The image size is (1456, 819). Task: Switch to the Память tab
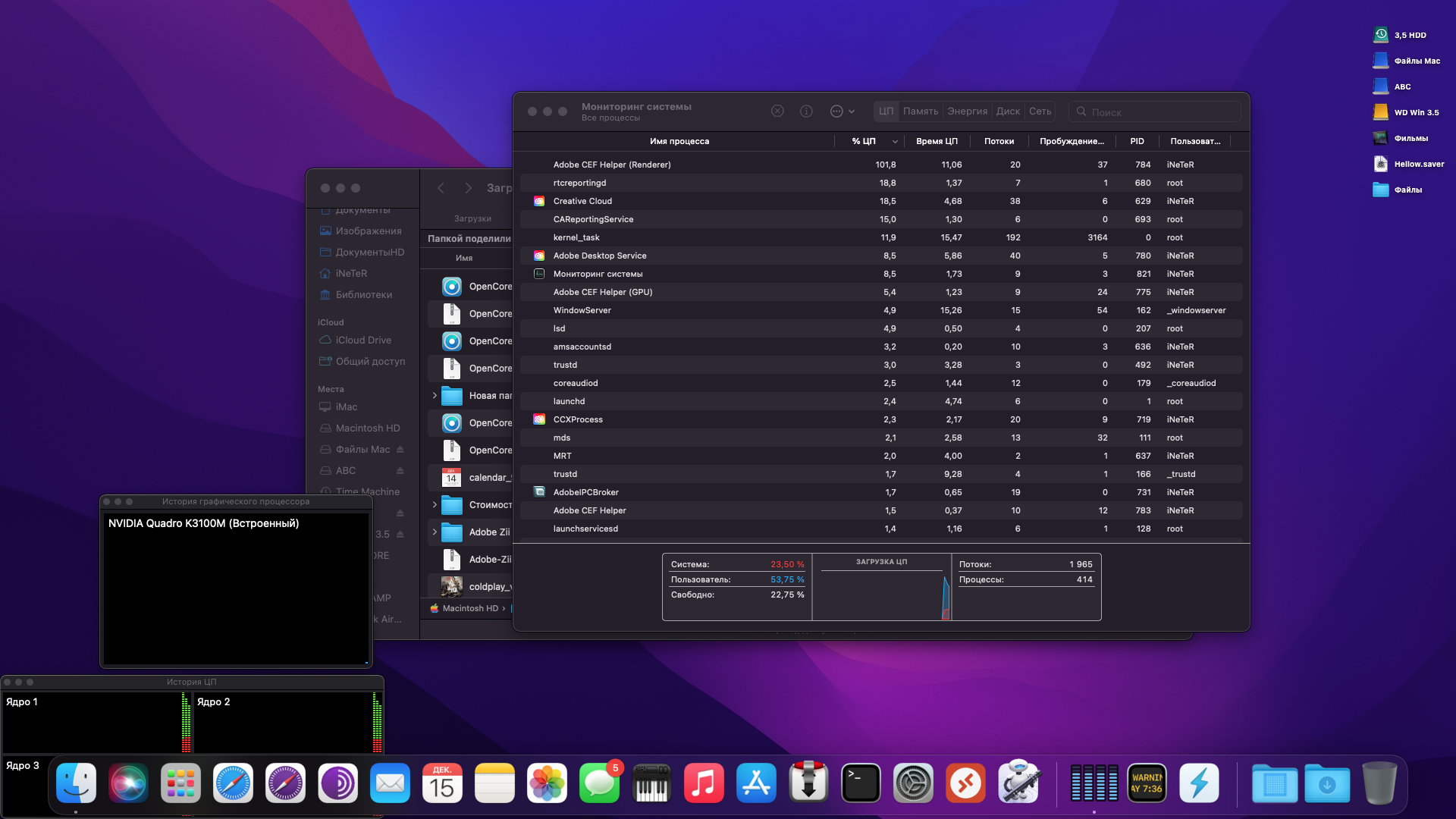[921, 111]
